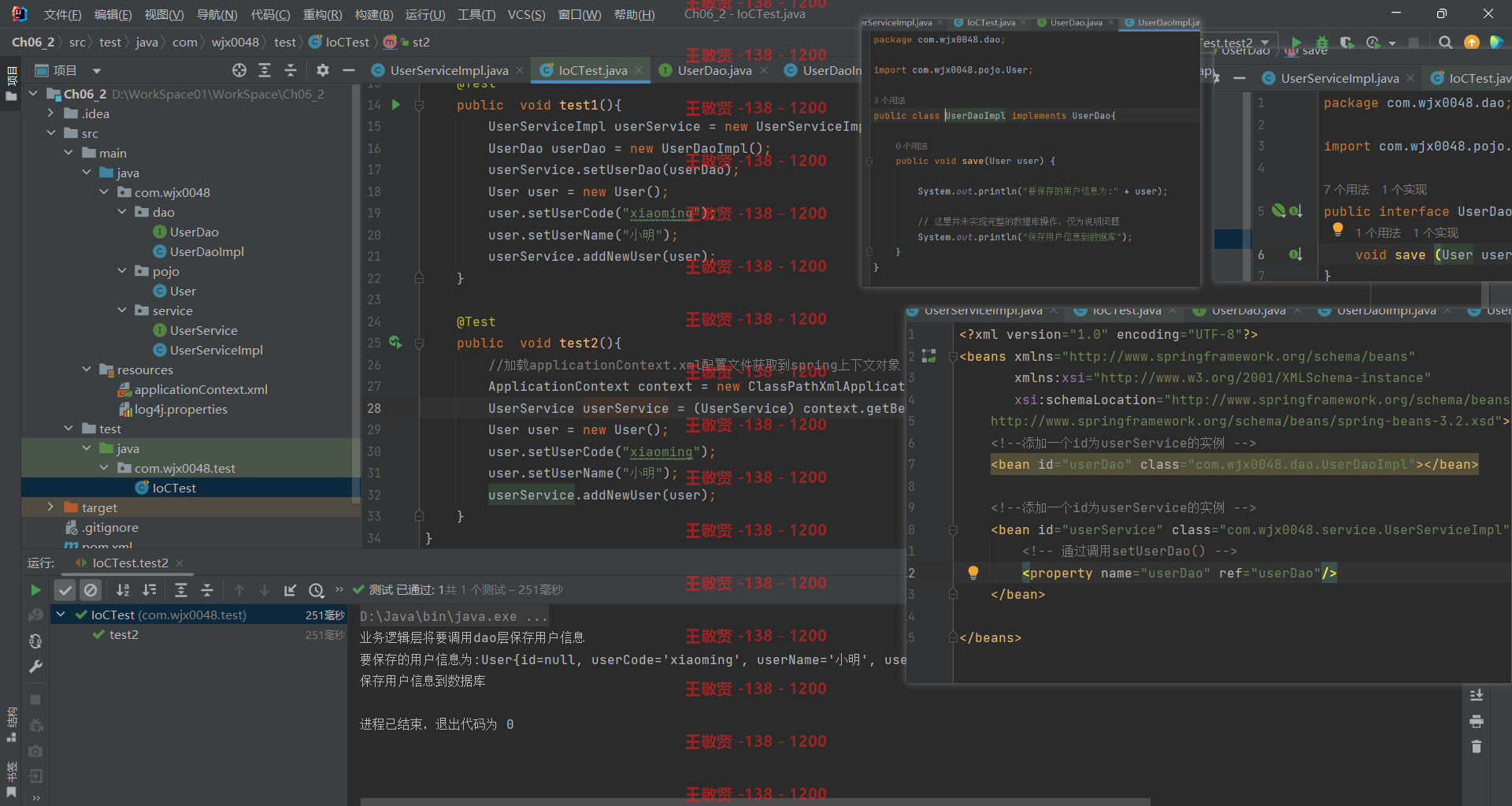Click the fold marker at line 25 gutter

[420, 343]
